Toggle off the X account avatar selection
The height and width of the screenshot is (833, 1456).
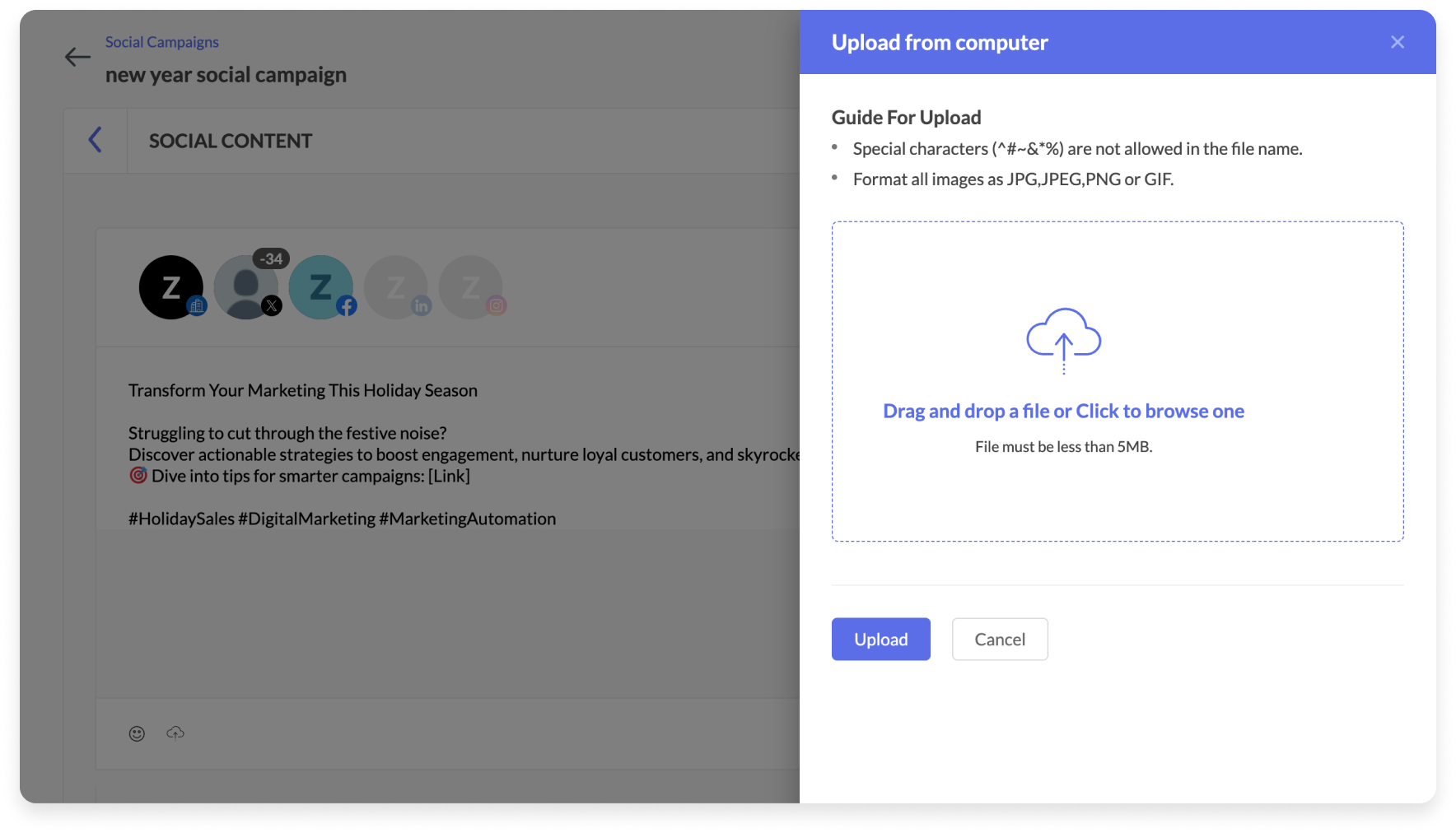(x=247, y=287)
